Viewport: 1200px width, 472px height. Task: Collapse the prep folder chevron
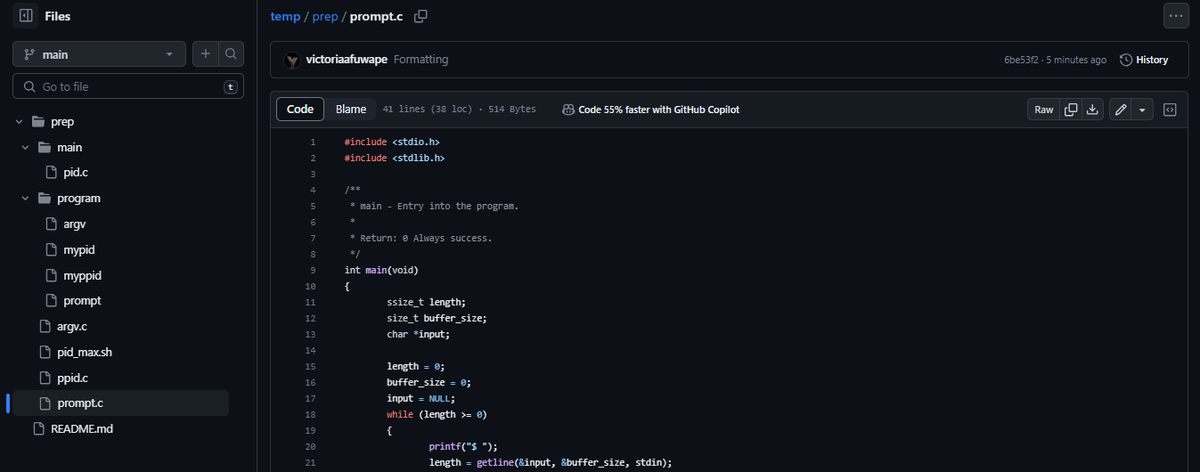[19, 122]
